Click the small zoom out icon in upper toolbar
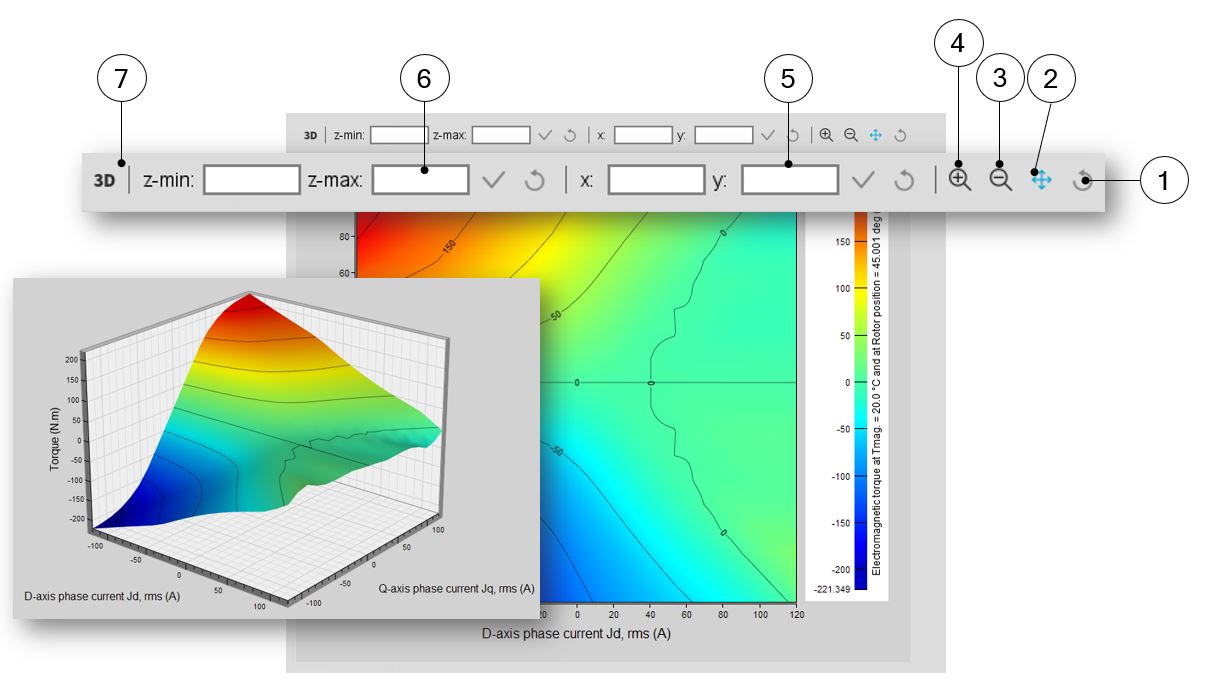This screenshot has width=1212, height=690. pyautogui.click(x=851, y=135)
